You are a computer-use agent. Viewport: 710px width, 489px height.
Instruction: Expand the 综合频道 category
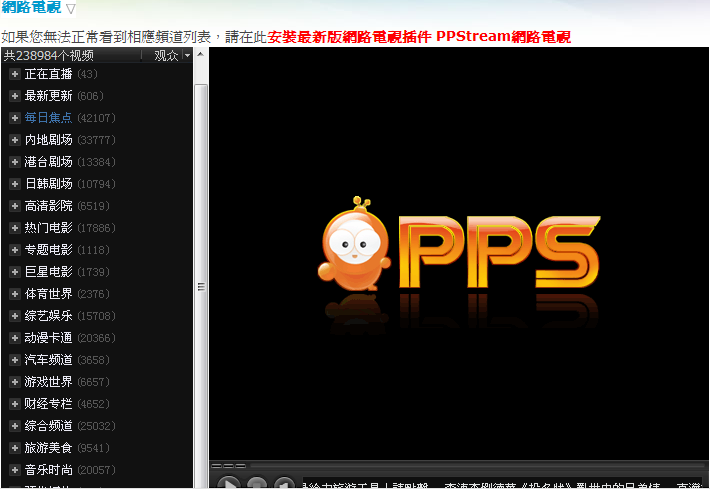14,426
